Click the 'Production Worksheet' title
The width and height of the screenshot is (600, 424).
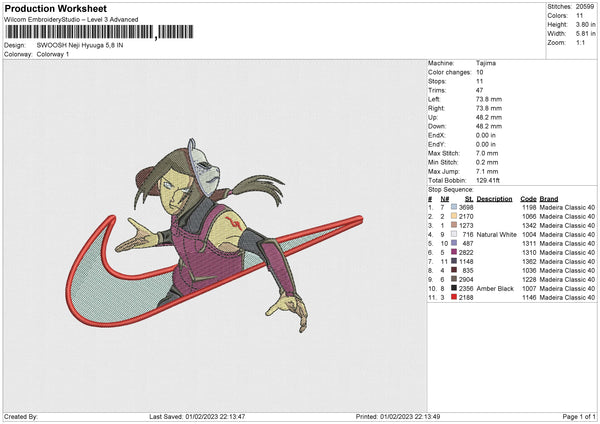pyautogui.click(x=55, y=8)
